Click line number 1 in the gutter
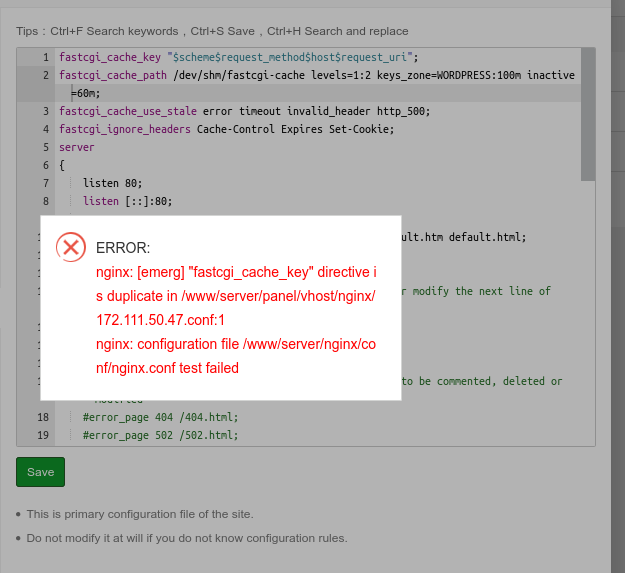 pos(45,57)
